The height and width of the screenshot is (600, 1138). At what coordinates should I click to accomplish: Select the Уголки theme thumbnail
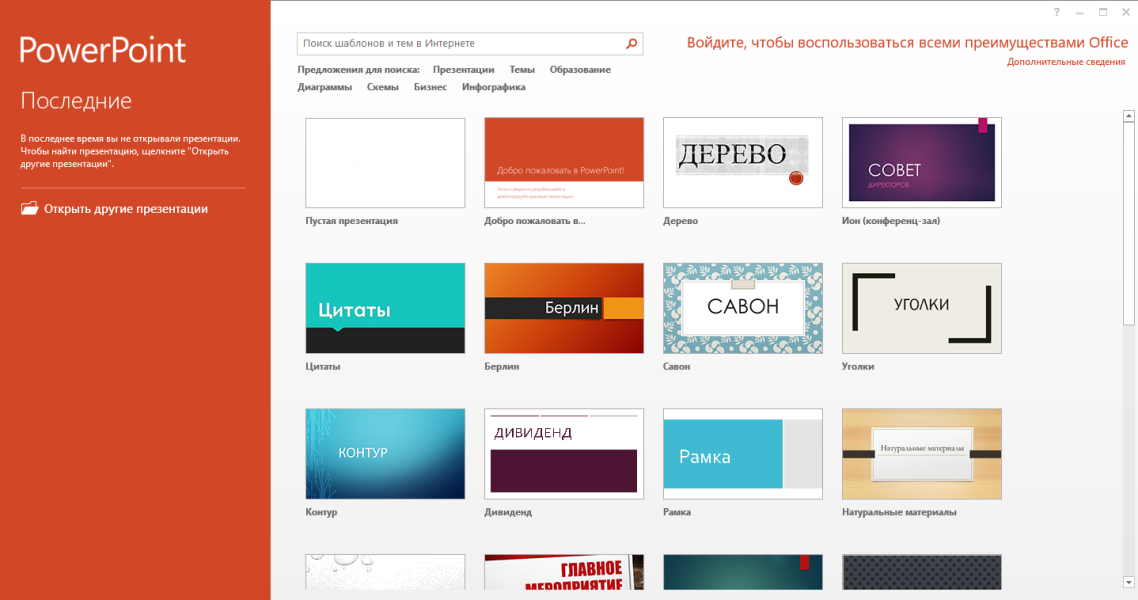922,308
